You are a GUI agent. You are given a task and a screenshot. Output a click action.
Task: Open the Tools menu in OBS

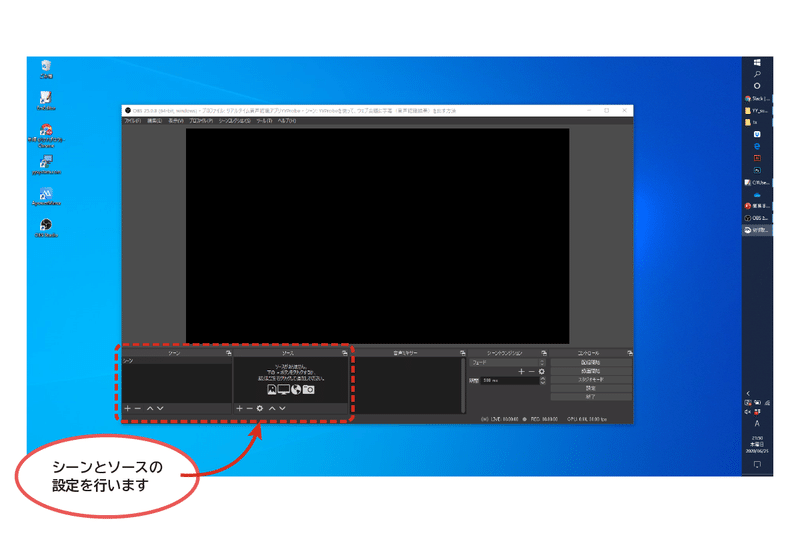click(x=264, y=121)
